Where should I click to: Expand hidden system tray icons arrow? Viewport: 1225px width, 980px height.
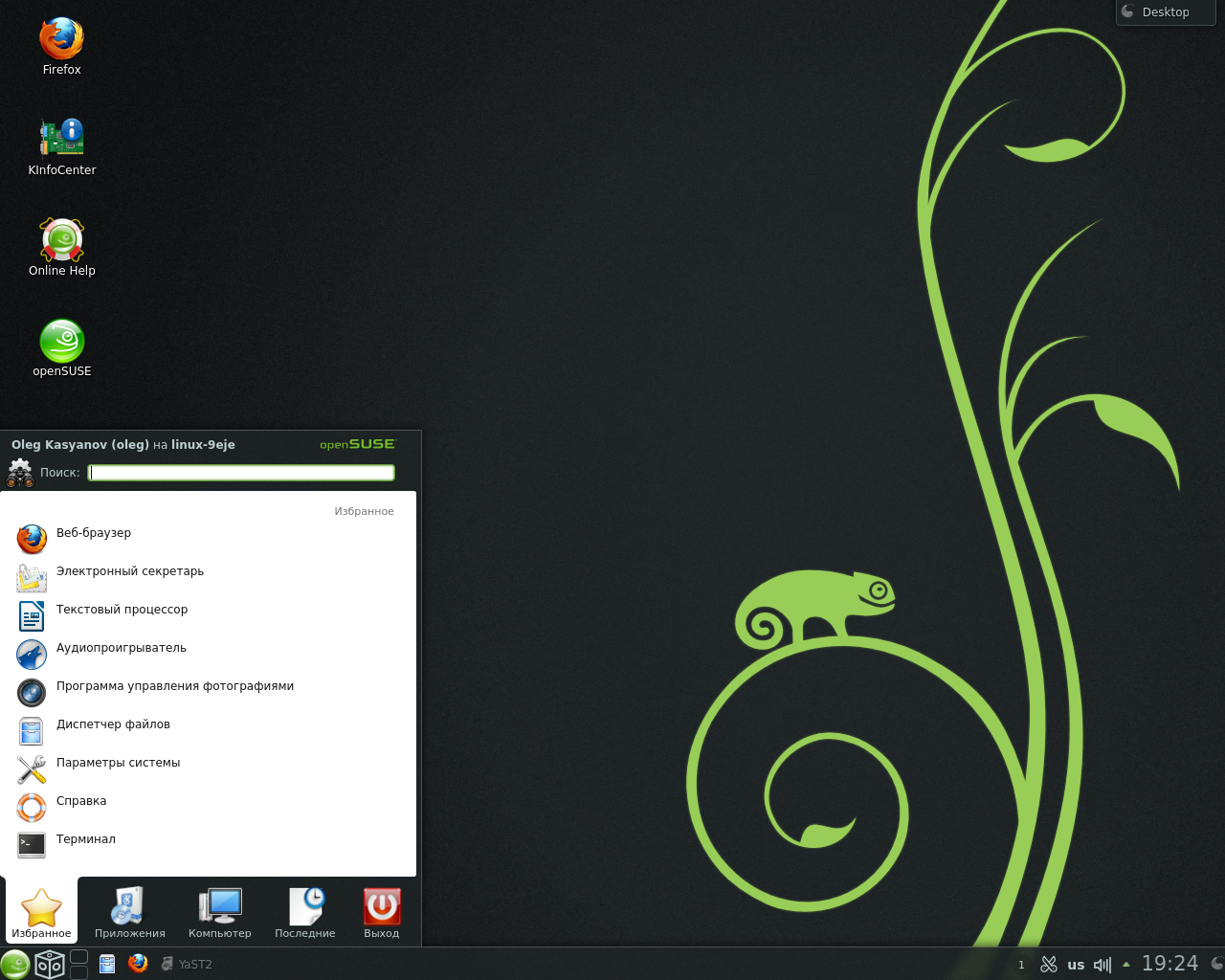click(1126, 964)
